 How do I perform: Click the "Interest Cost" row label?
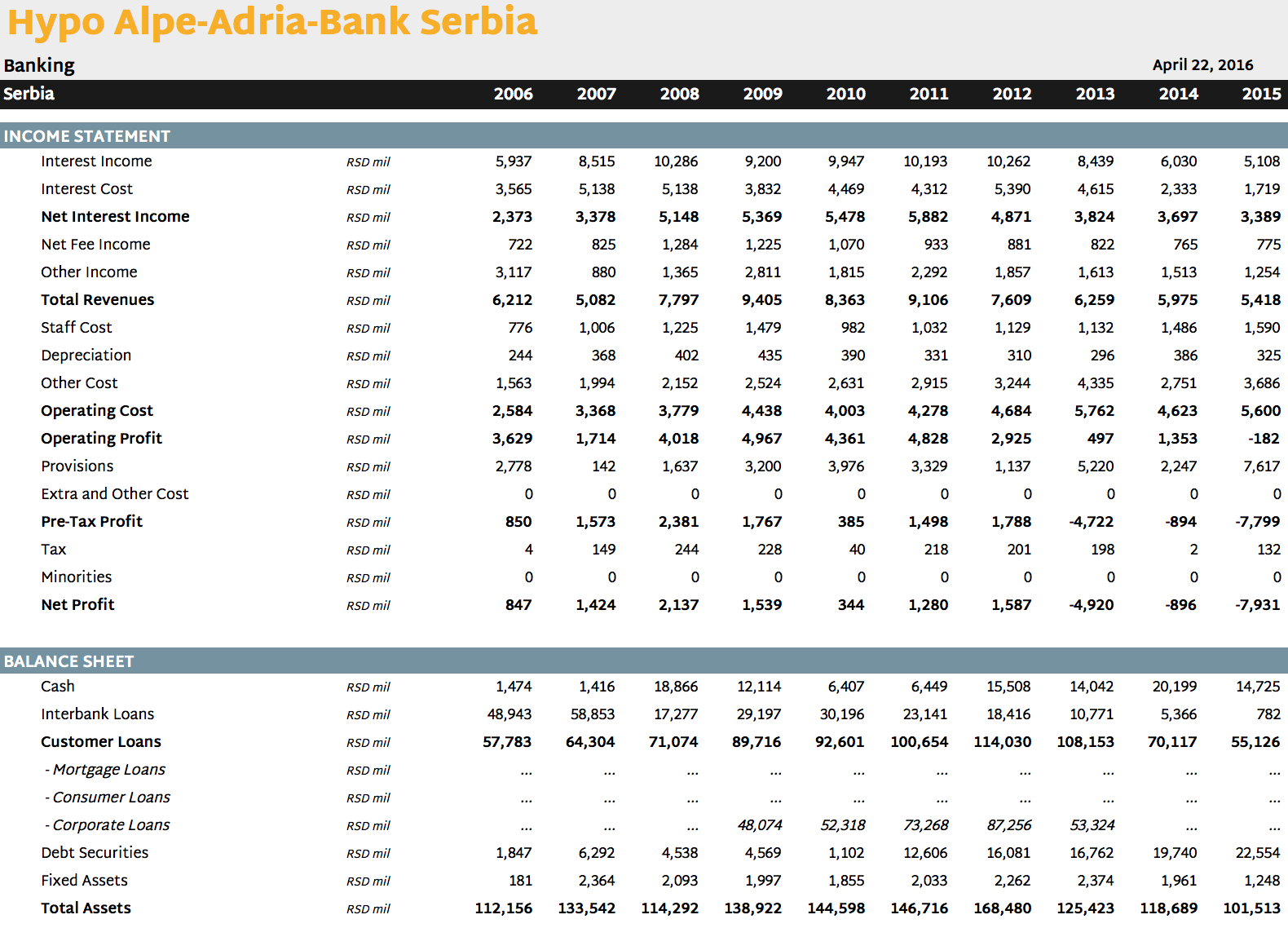(x=86, y=189)
